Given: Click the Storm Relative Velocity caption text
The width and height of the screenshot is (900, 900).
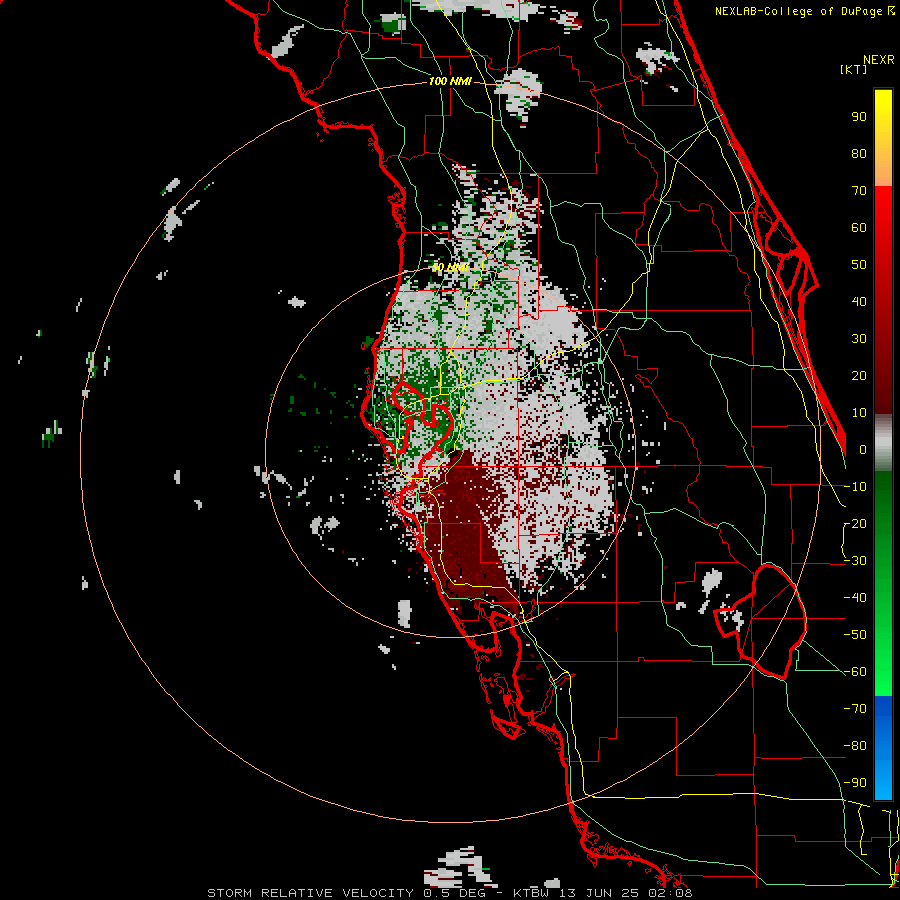Looking at the screenshot, I should (449, 893).
